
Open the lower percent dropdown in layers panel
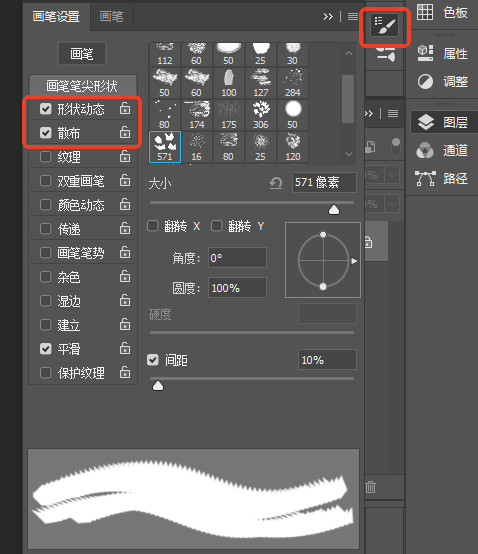point(393,204)
